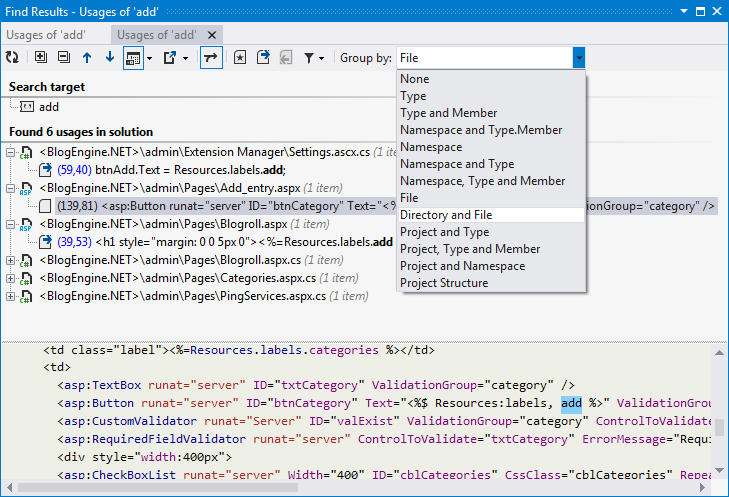Image resolution: width=729 pixels, height=497 pixels.
Task: Collapse the Add_entry.aspx tree node
Action: (x=11, y=188)
